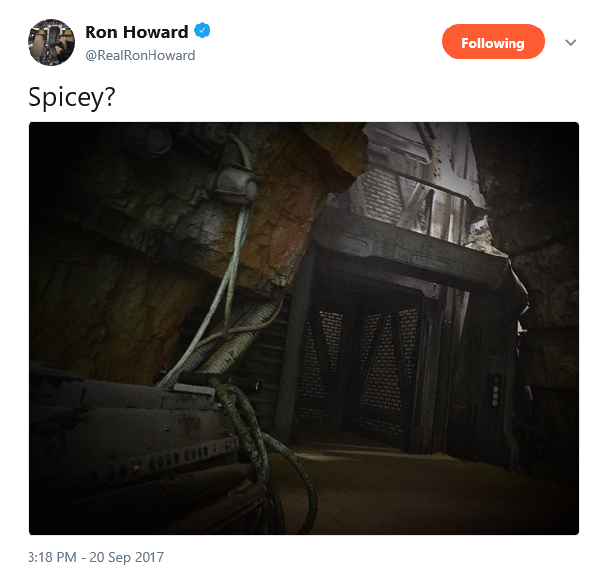The width and height of the screenshot is (602, 566).
Task: Expand the tweet options chevron menu
Action: 571,42
